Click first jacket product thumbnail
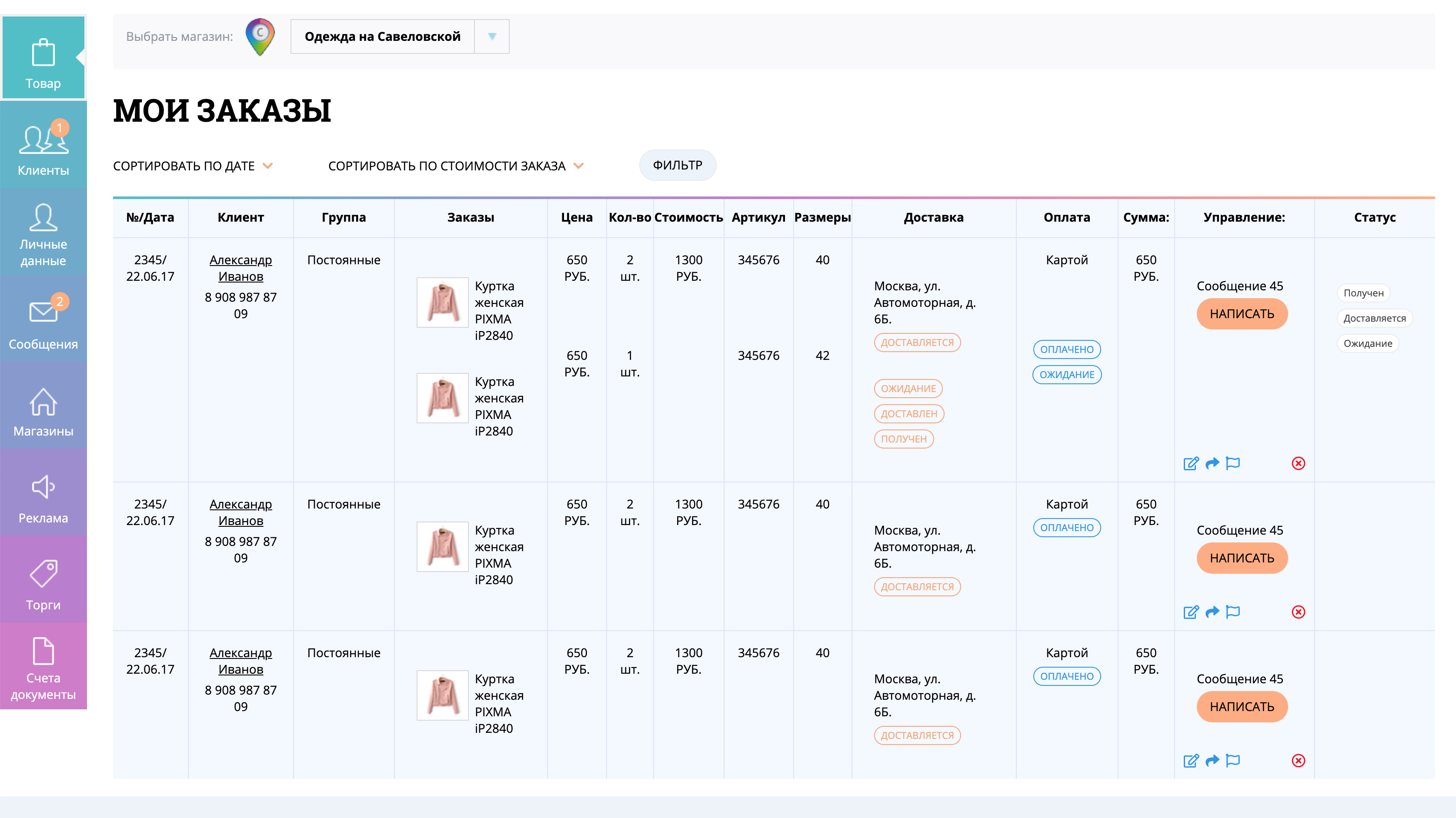This screenshot has width=1456, height=818. [442, 302]
